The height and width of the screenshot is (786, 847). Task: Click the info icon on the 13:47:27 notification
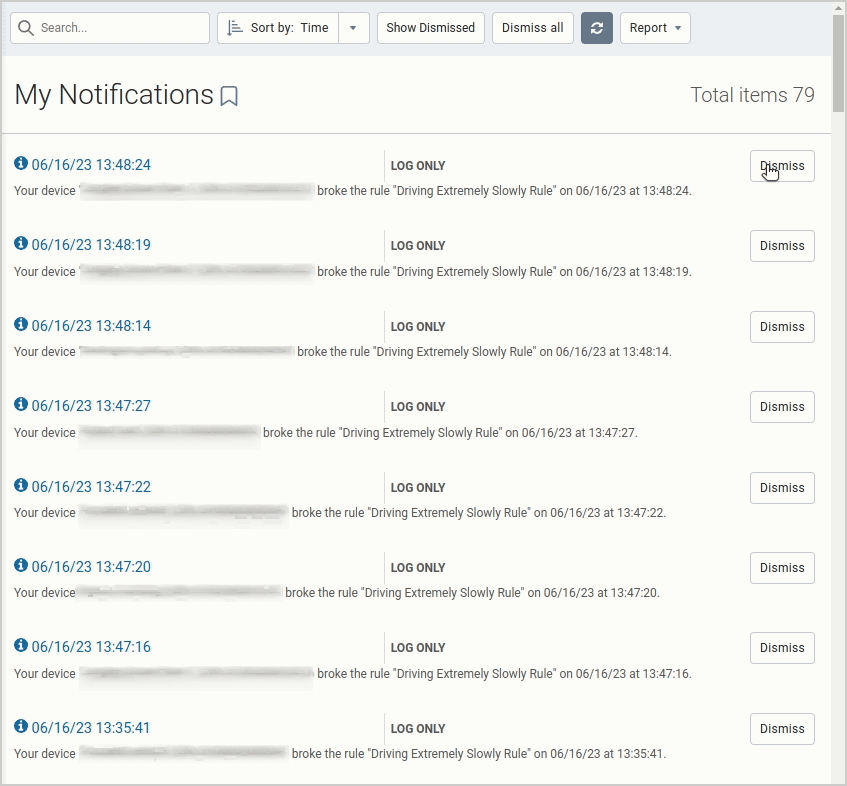coord(20,405)
